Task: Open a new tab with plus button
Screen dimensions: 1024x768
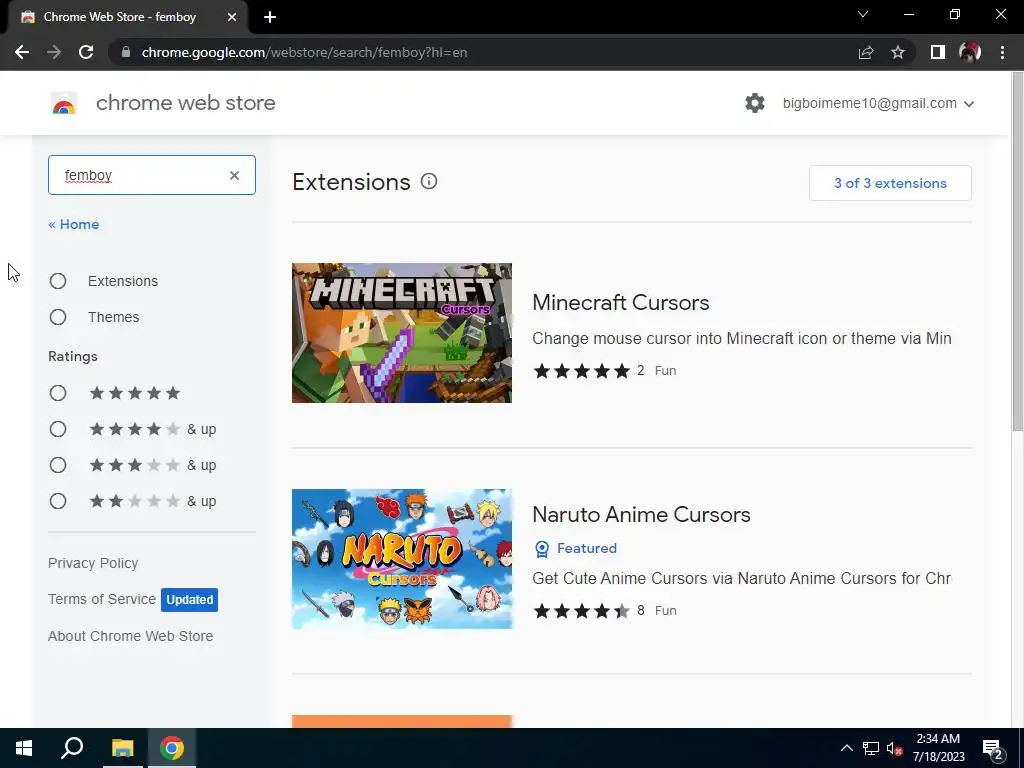Action: coord(270,17)
